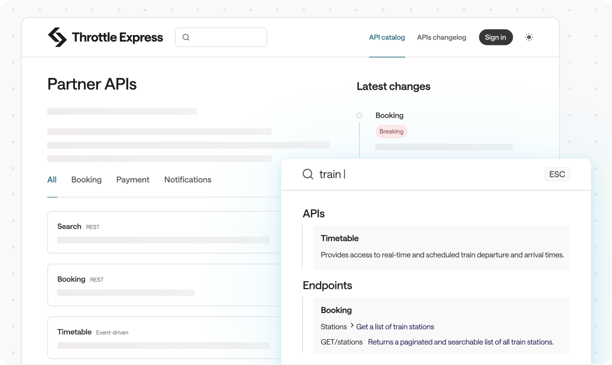Image resolution: width=612 pixels, height=365 pixels.
Task: Select the Booking filter tab
Action: 86,180
